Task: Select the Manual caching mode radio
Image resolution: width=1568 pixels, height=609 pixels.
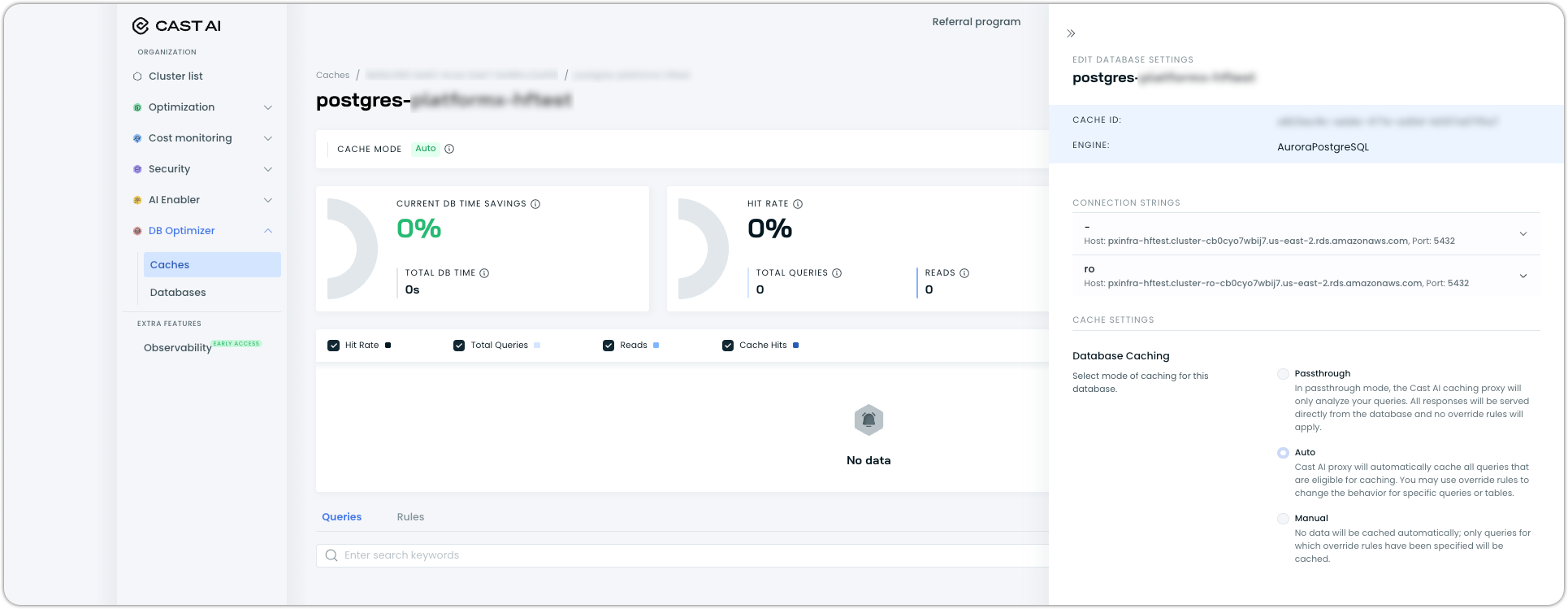Action: click(1283, 519)
